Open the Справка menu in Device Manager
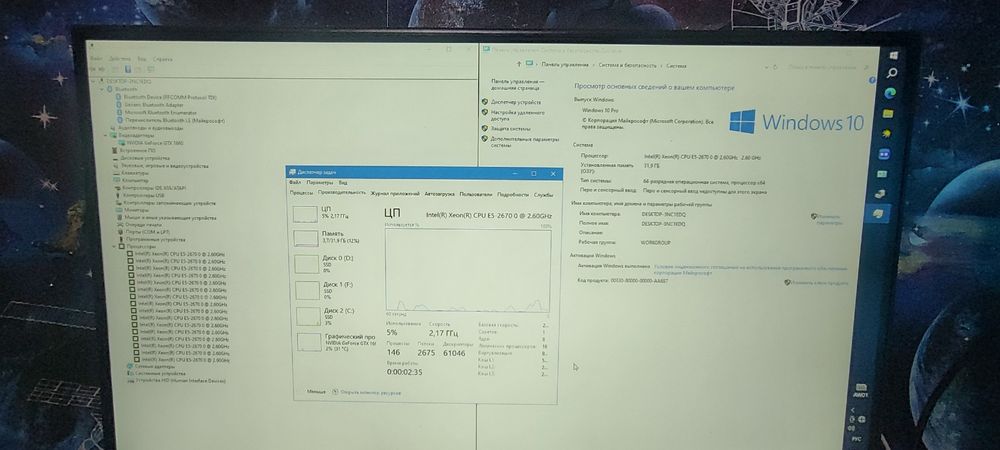Viewport: 1000px width, 450px height. tap(162, 59)
